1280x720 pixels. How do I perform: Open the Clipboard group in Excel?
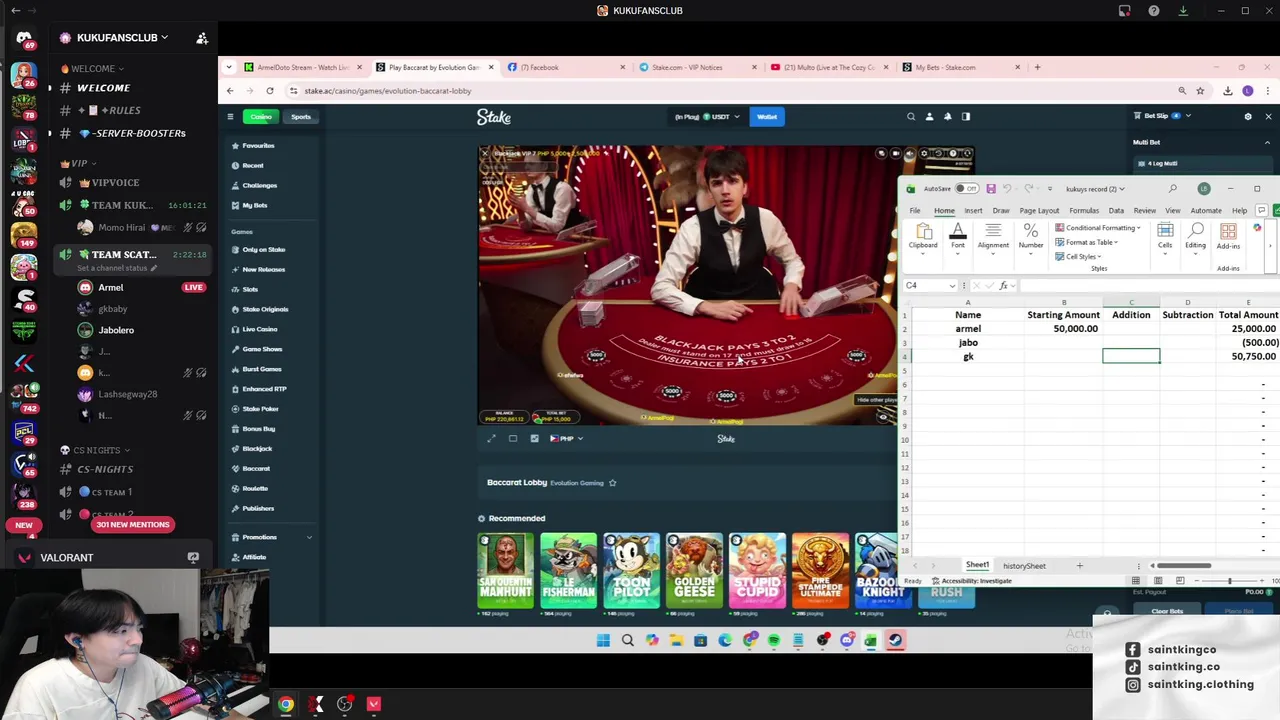click(x=923, y=237)
